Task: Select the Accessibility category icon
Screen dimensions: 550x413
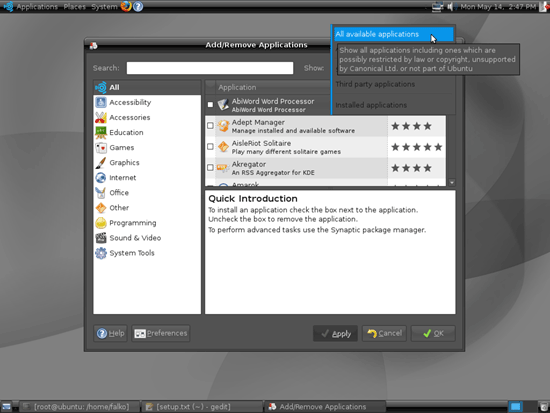Action: click(x=101, y=102)
